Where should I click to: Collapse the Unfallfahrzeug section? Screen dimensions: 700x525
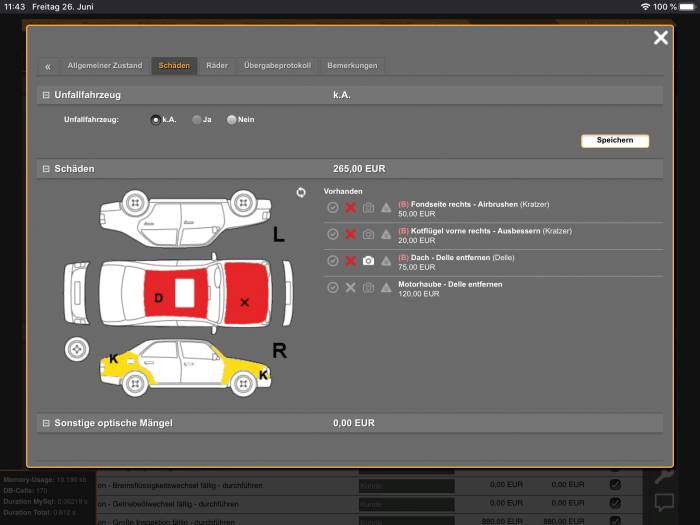click(x=46, y=95)
